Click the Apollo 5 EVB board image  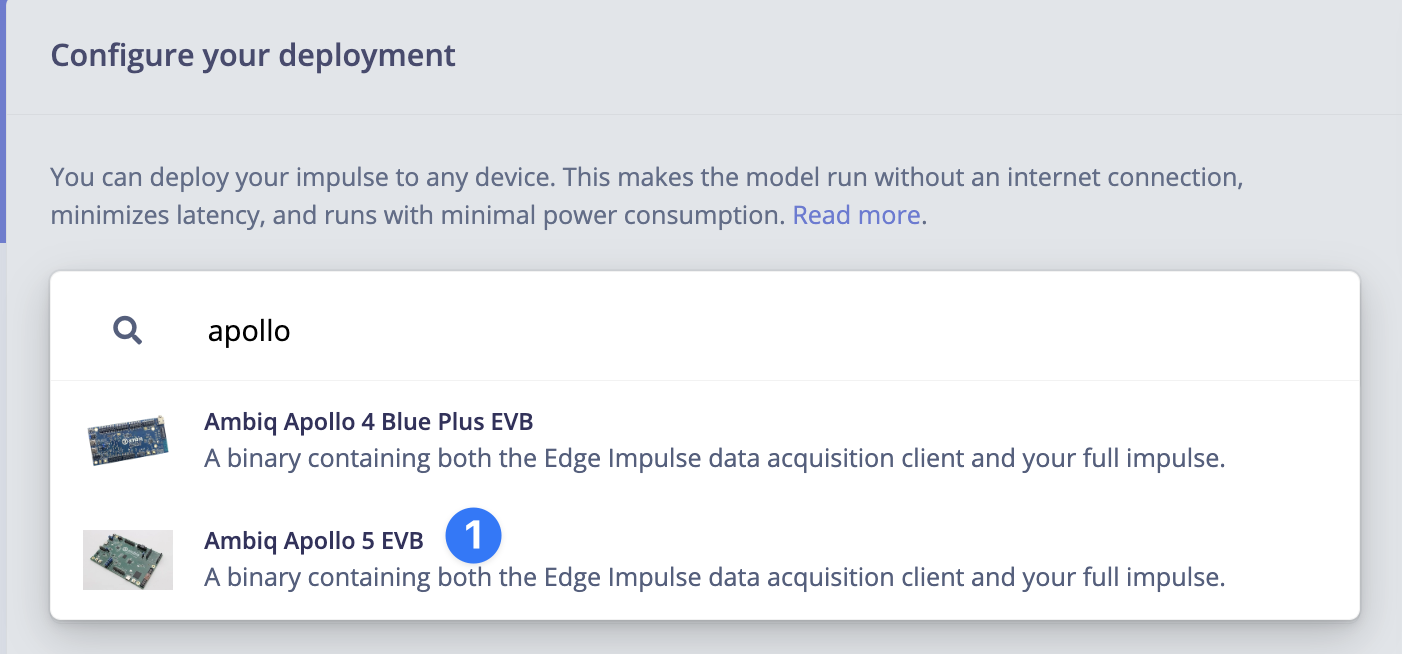[127, 559]
